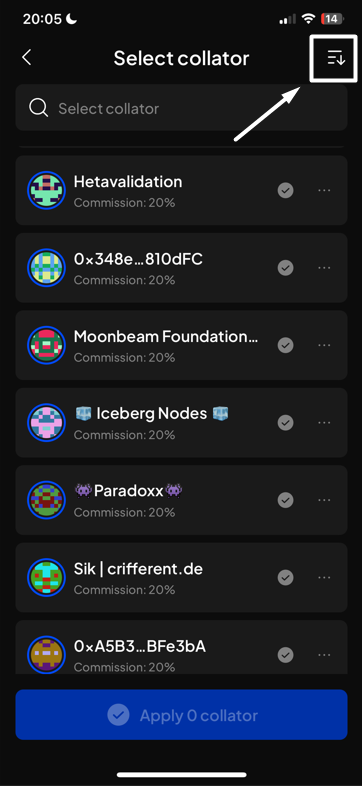The height and width of the screenshot is (786, 362).
Task: Check the Iceberg Nodes collator checkmark
Action: click(286, 423)
